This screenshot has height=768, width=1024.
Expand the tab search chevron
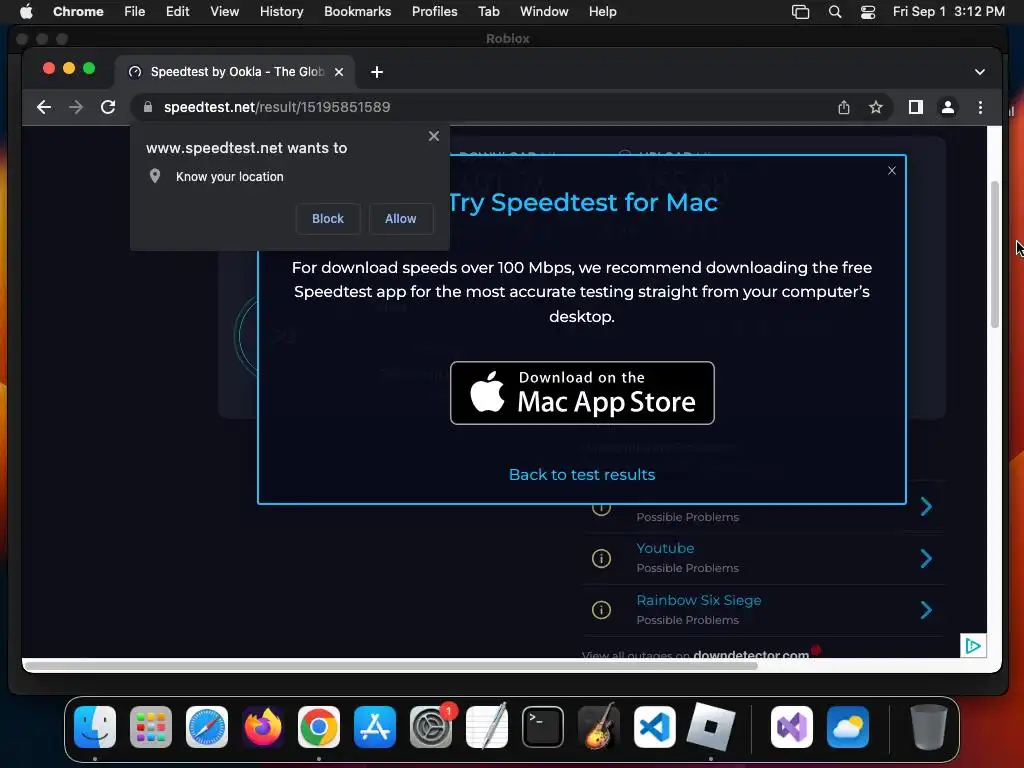pyautogui.click(x=980, y=72)
